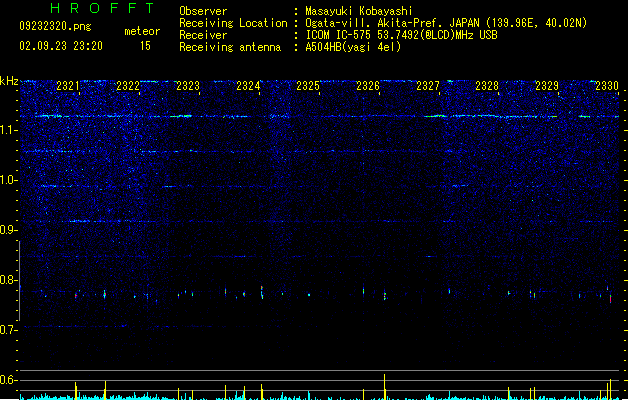Viewport: 629px width, 400px height.
Task: Click the 2322 time marker
Action: [x=128, y=86]
